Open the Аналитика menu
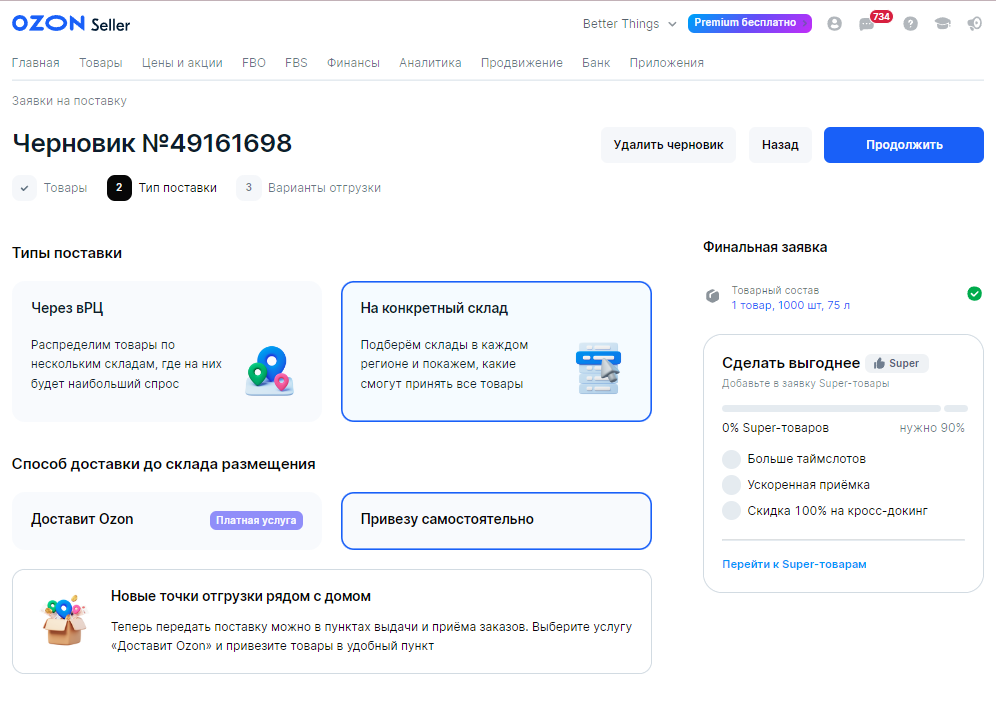The image size is (996, 705). pos(430,63)
